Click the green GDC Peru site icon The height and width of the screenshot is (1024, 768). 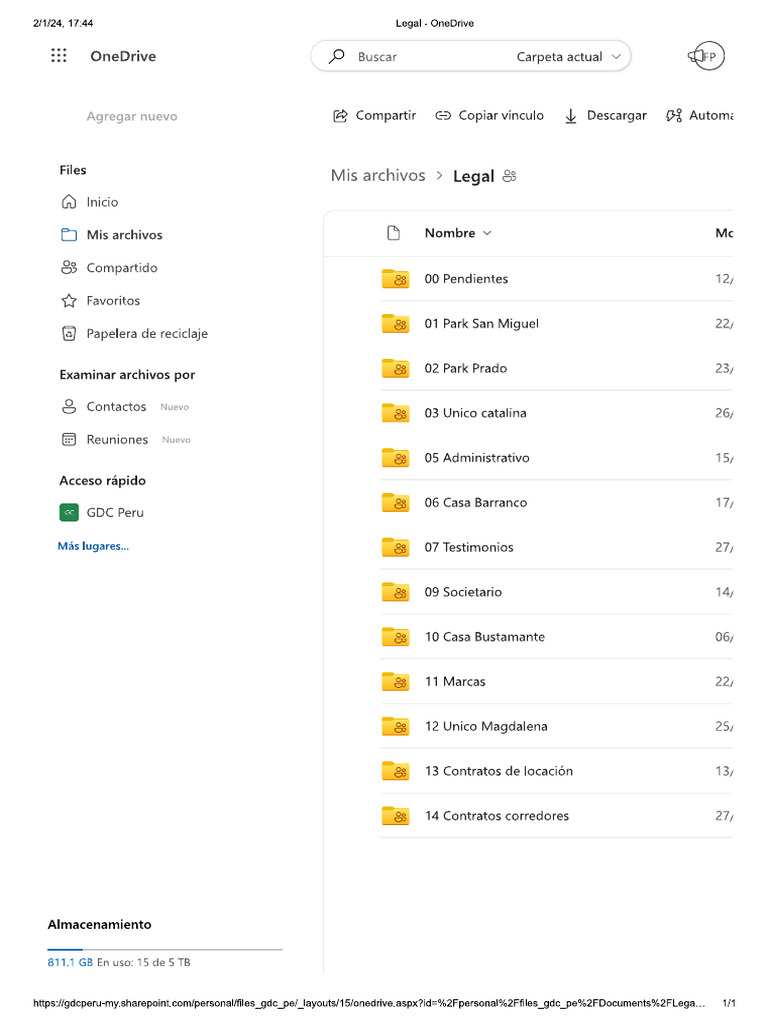point(69,513)
